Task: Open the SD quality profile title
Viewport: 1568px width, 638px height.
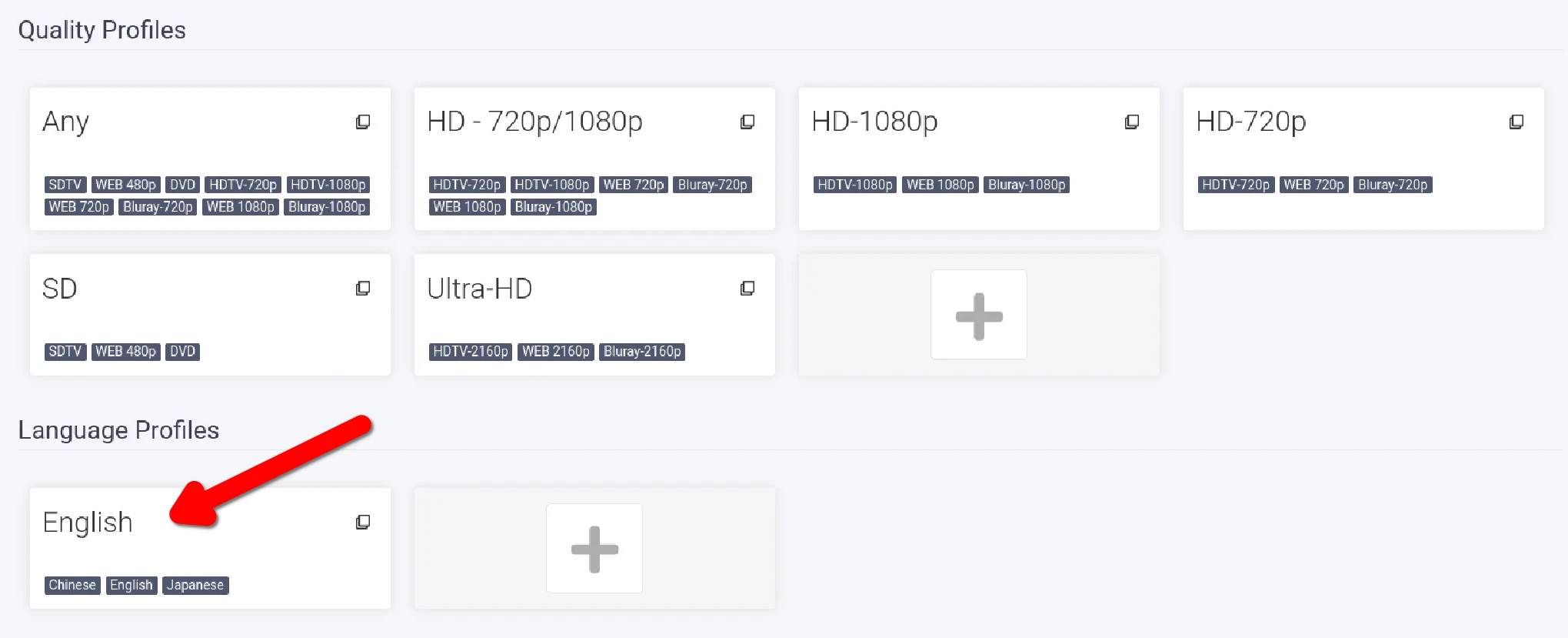Action: pos(59,289)
